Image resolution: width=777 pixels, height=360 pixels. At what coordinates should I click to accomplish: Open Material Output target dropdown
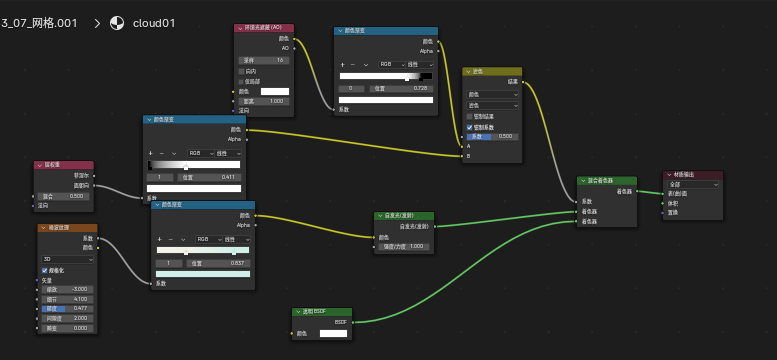[x=693, y=184]
